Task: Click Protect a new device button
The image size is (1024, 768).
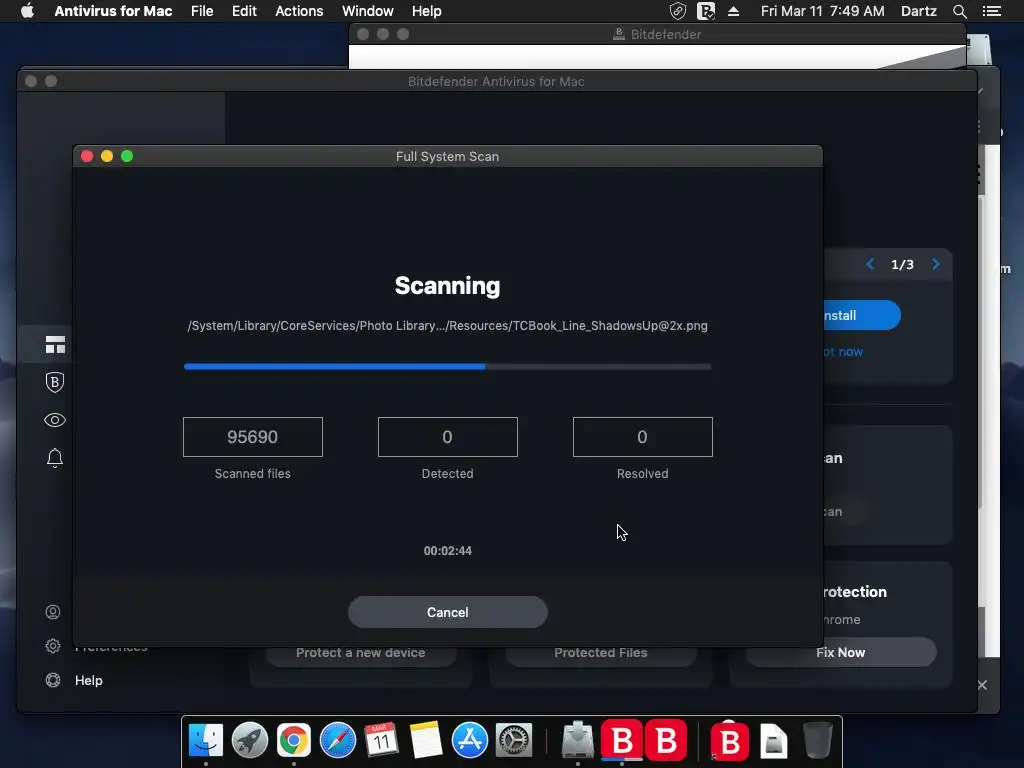Action: (360, 653)
